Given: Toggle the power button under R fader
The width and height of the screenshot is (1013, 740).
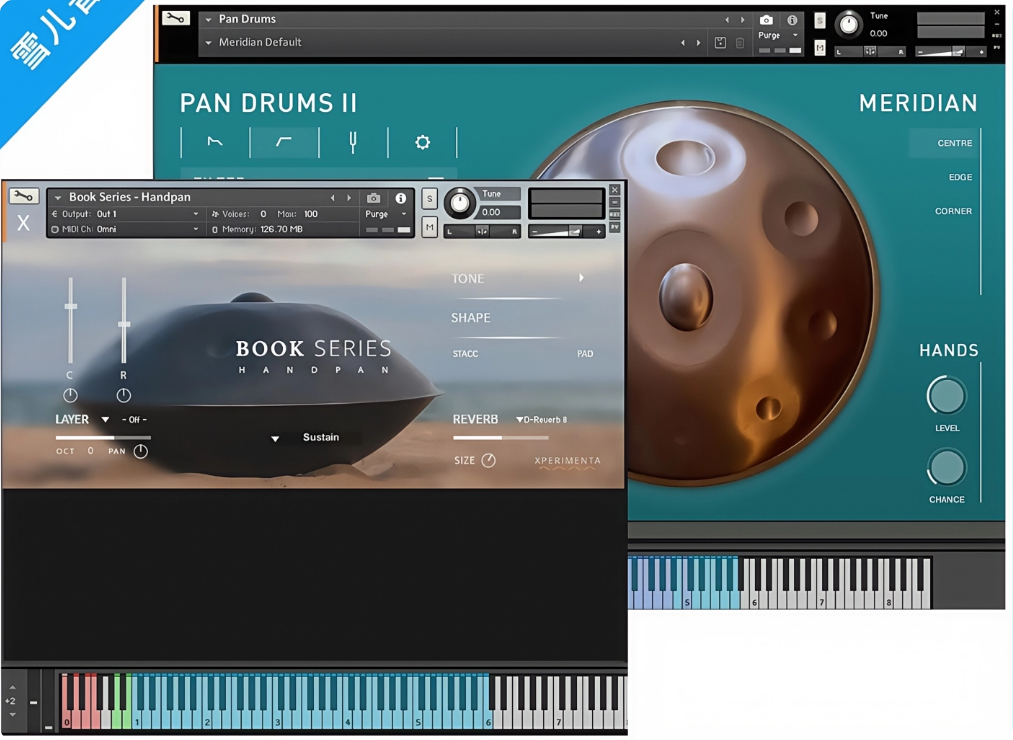Looking at the screenshot, I should coord(123,395).
